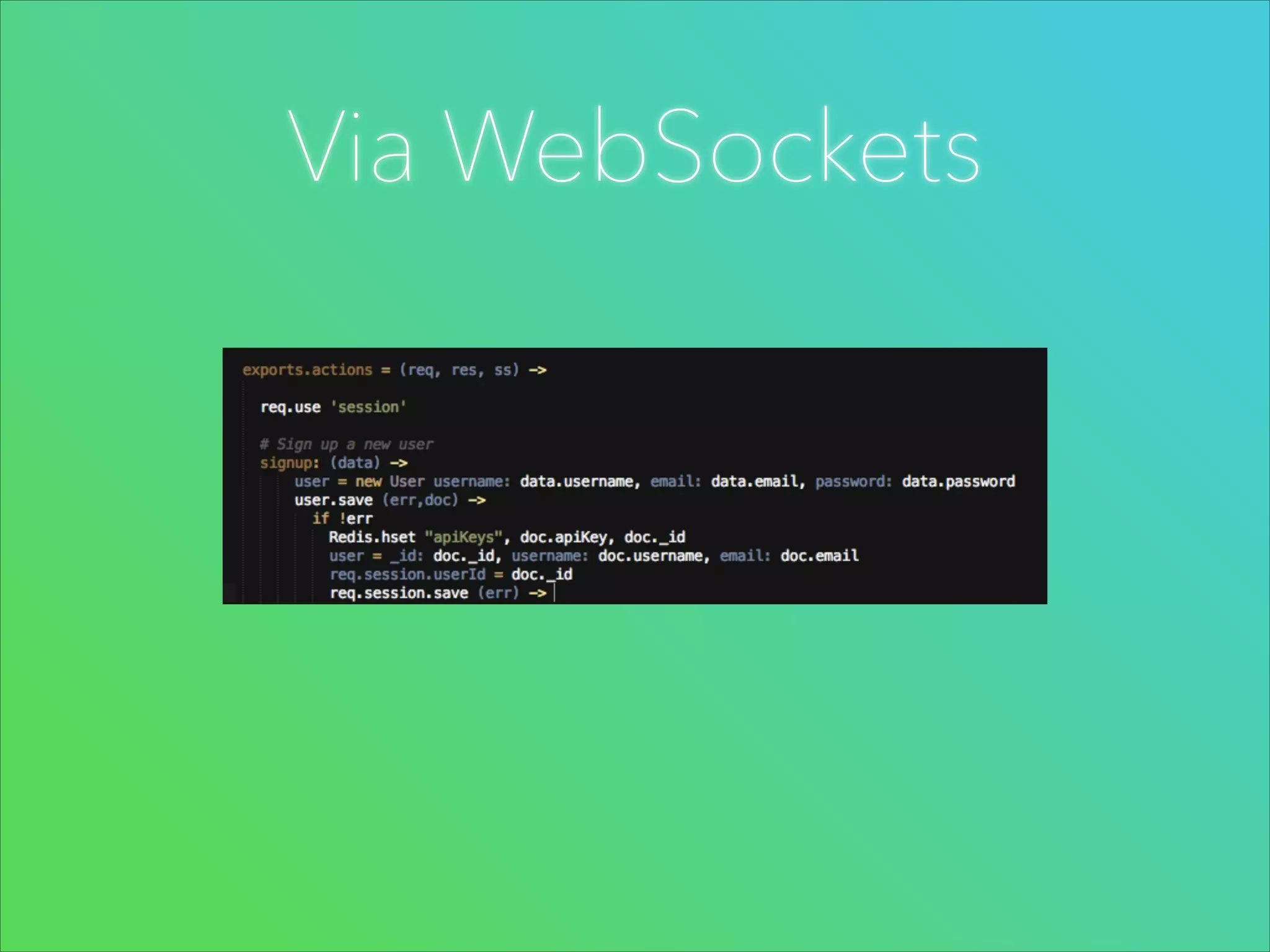Click the 'if !err' line
Viewport: 1270px width, 952px height.
tap(342, 519)
